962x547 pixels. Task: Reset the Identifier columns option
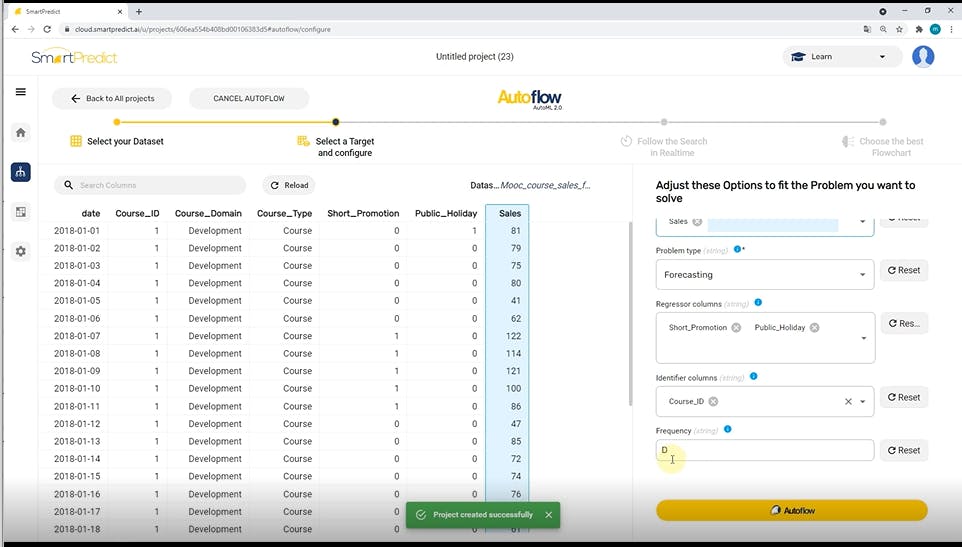coord(904,397)
